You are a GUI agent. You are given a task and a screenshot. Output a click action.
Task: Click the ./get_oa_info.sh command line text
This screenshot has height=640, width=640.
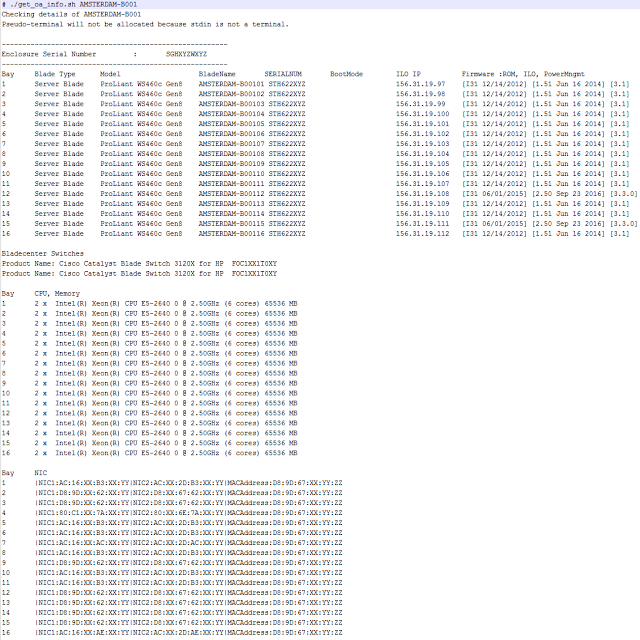68,5
